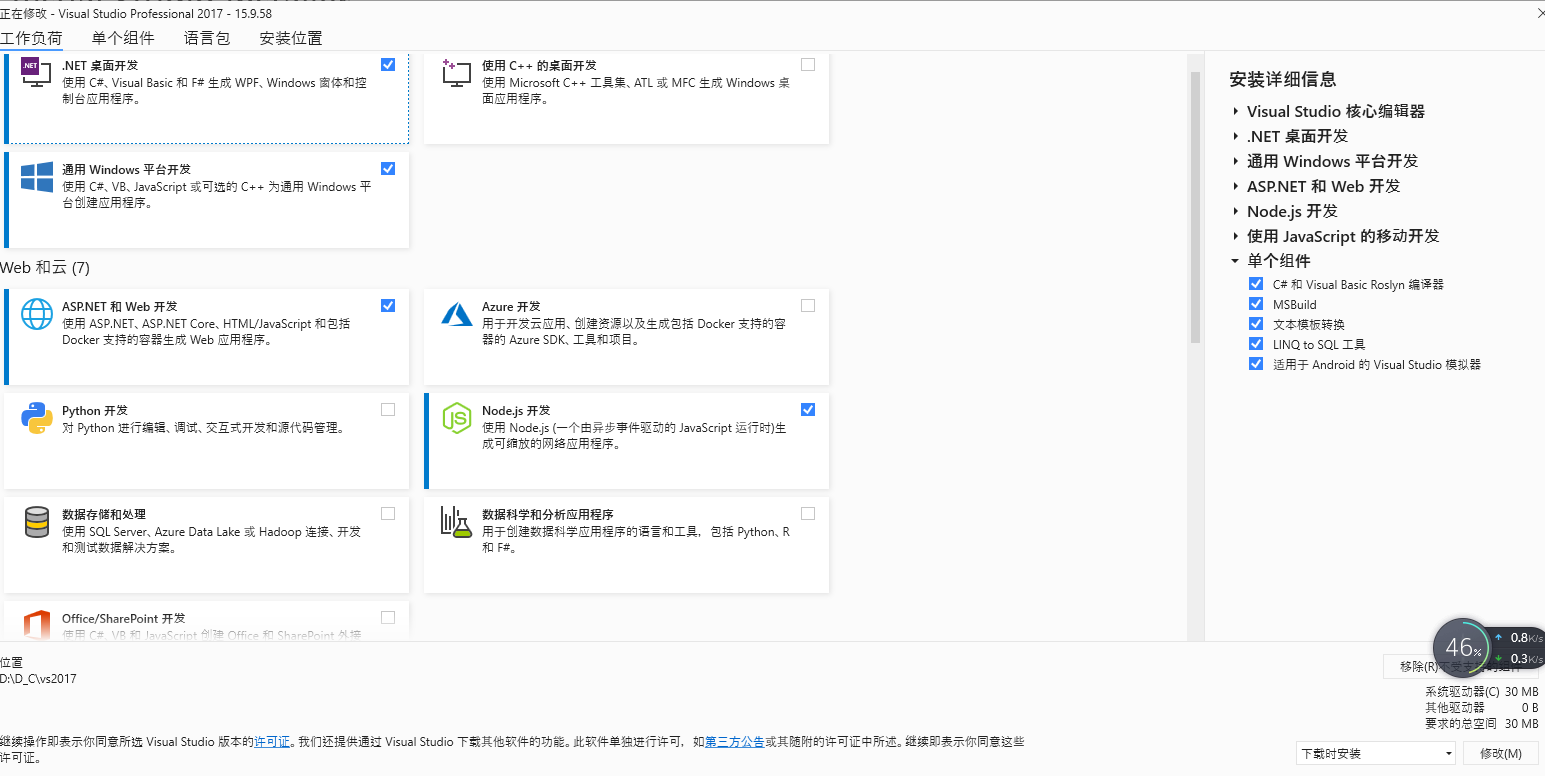Click the Node.js hexagon icon
The image size is (1545, 776).
coord(457,418)
